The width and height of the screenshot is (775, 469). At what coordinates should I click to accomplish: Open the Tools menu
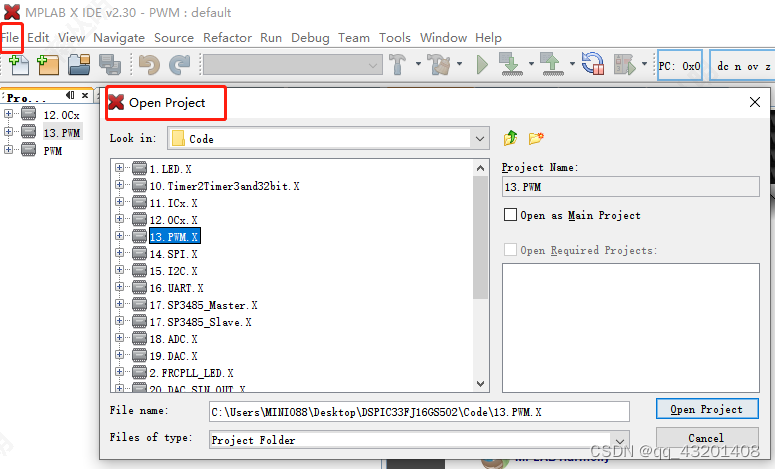(395, 38)
